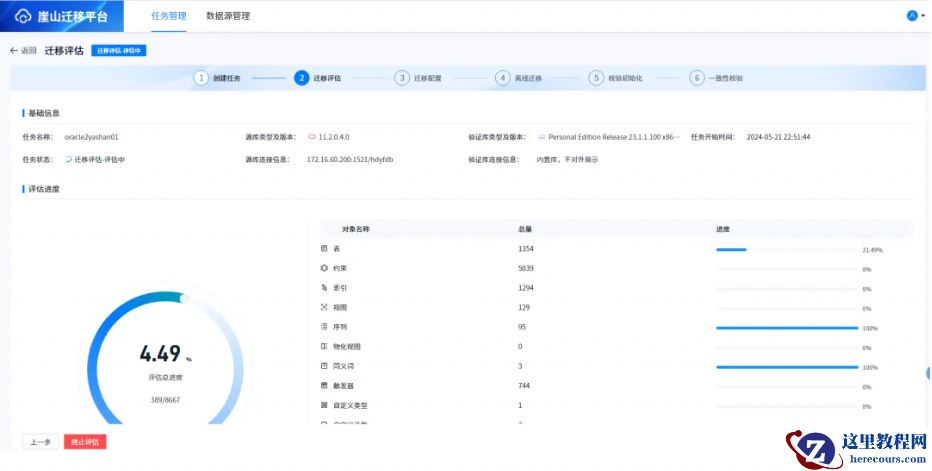Switch to the 任务管理 tab
This screenshot has height=471, width=932.
click(168, 16)
